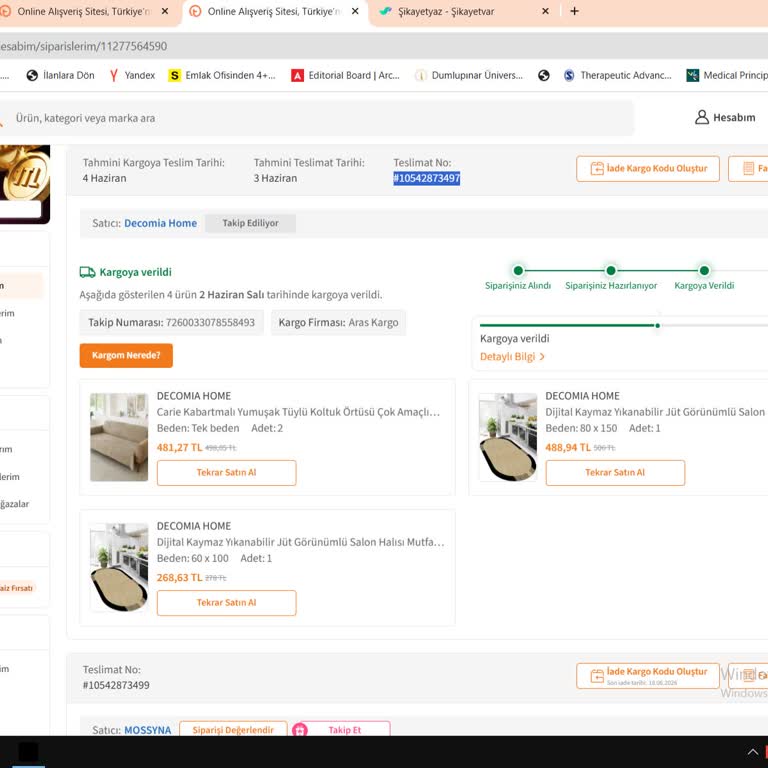The height and width of the screenshot is (768, 768).
Task: Close the first Online Alışveriş Sitesi tab
Action: coord(165,11)
